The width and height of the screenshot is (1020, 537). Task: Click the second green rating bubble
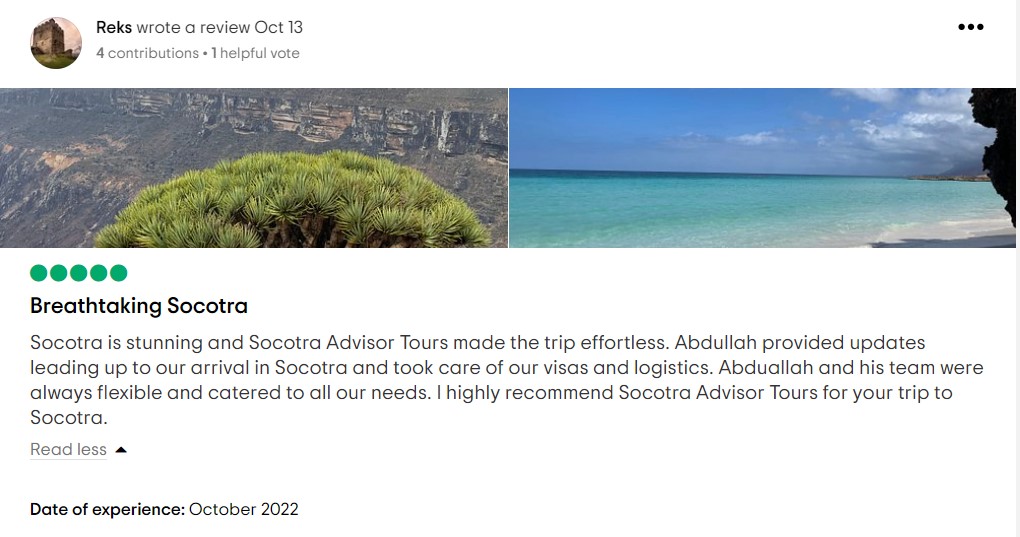pyautogui.click(x=59, y=273)
